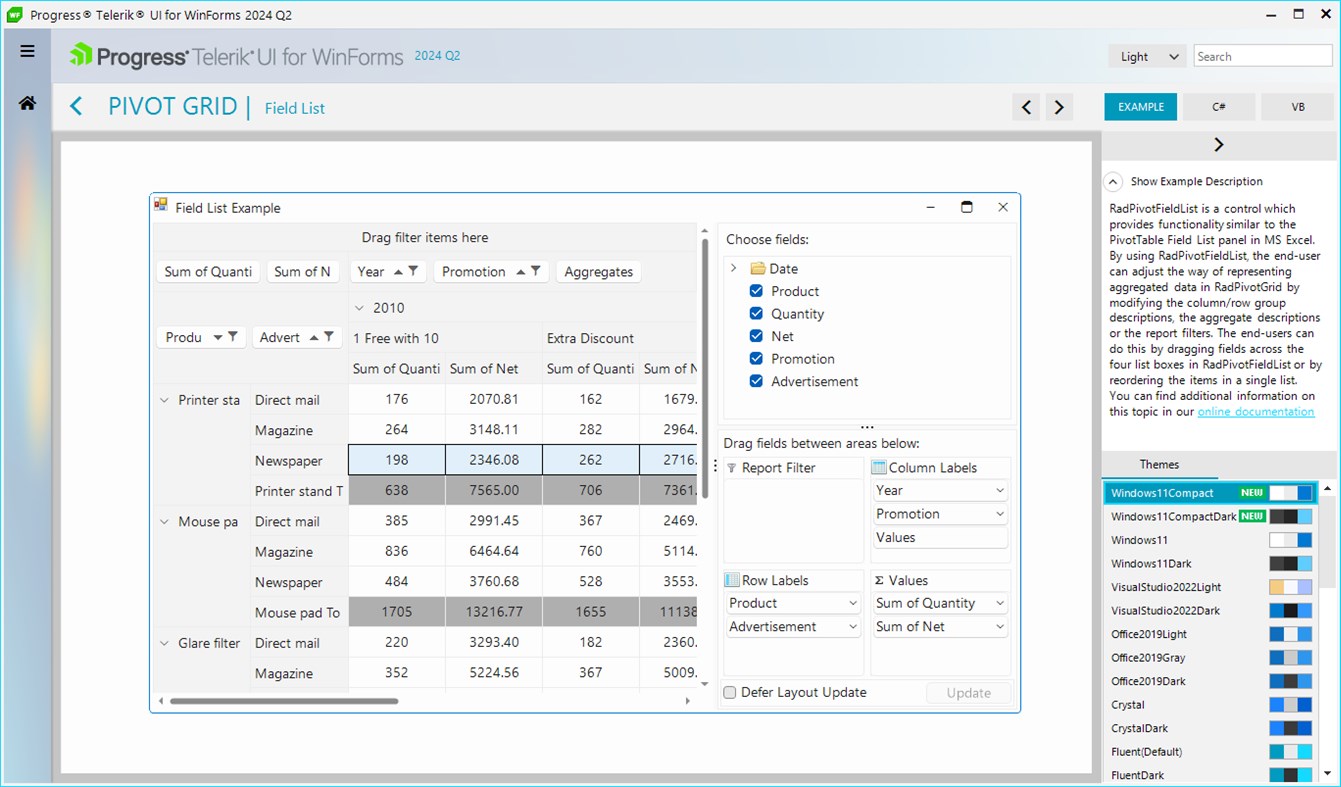Click filter funnel icon on Promotion field
1341x787 pixels.
[x=536, y=271]
